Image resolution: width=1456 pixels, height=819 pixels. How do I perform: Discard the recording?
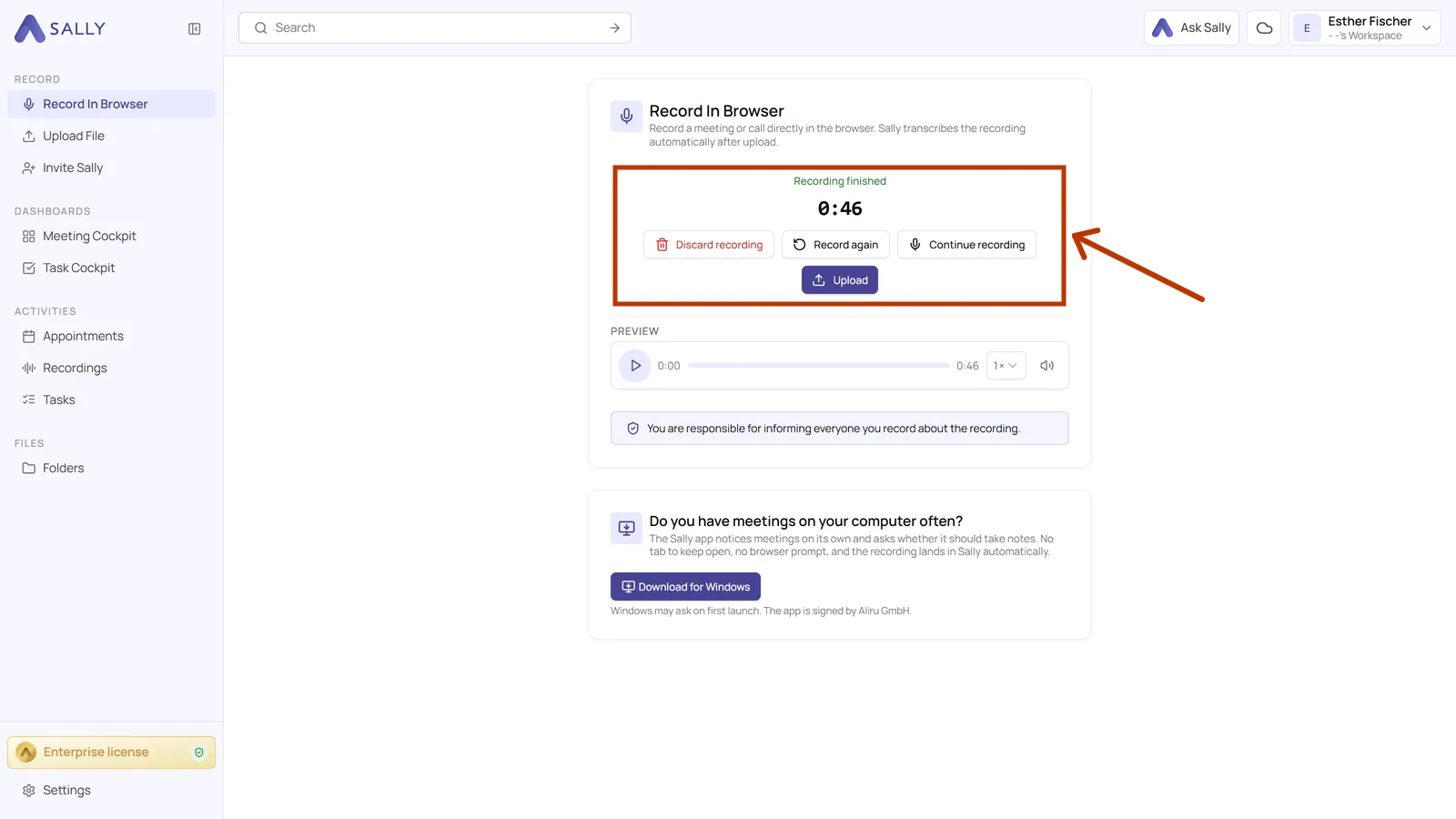click(709, 245)
